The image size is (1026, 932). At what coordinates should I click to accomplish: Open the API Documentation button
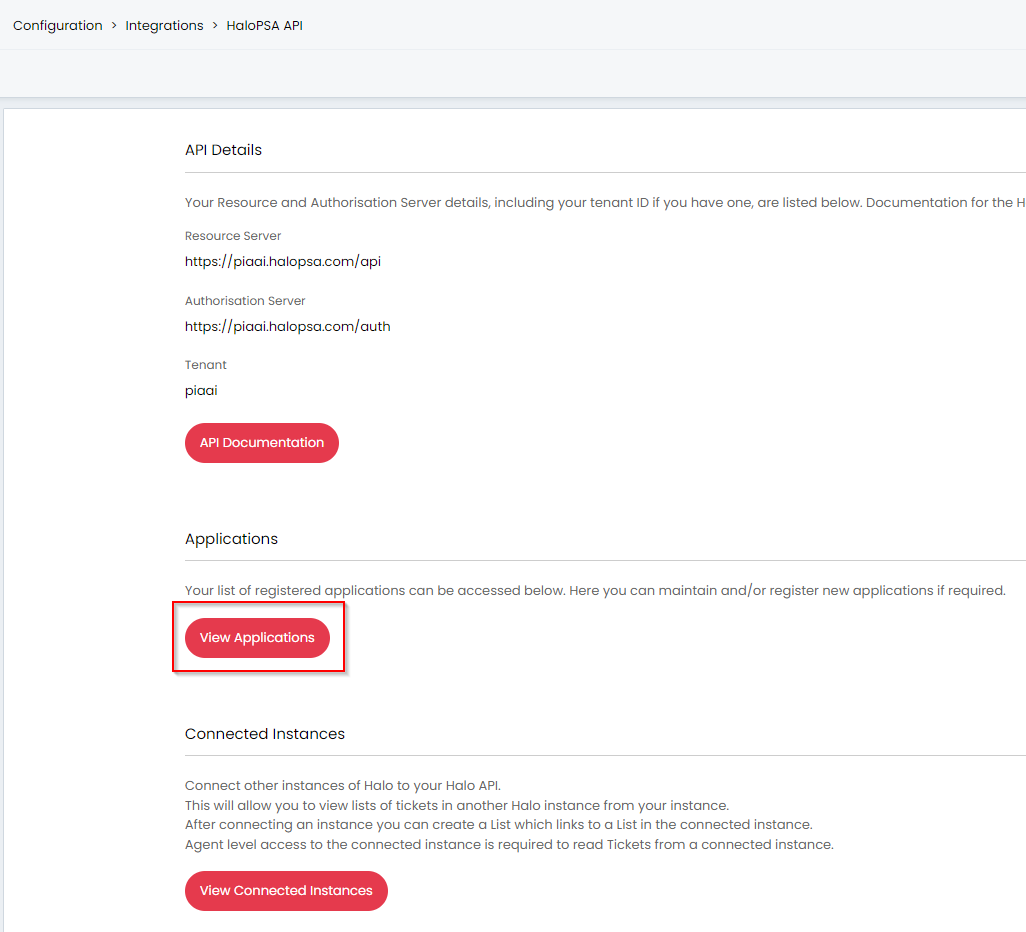262,443
